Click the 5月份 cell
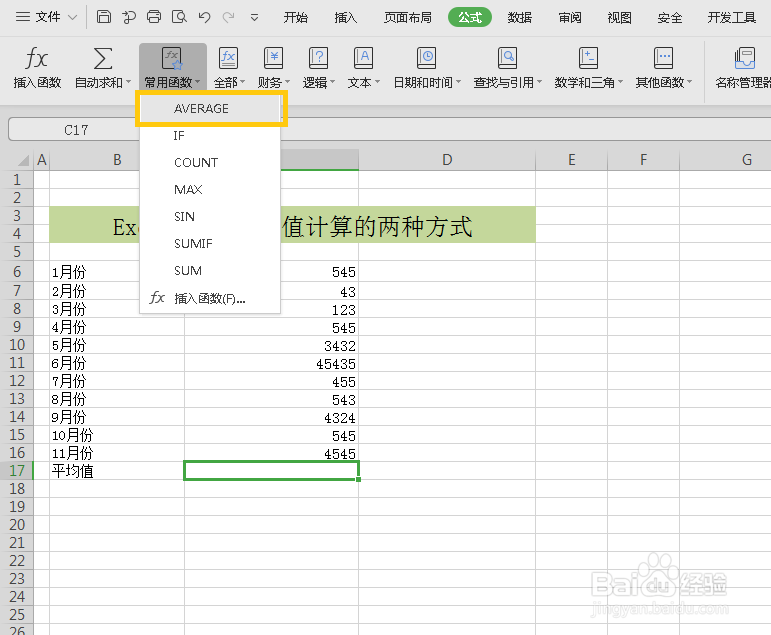The image size is (771, 635). (x=117, y=345)
